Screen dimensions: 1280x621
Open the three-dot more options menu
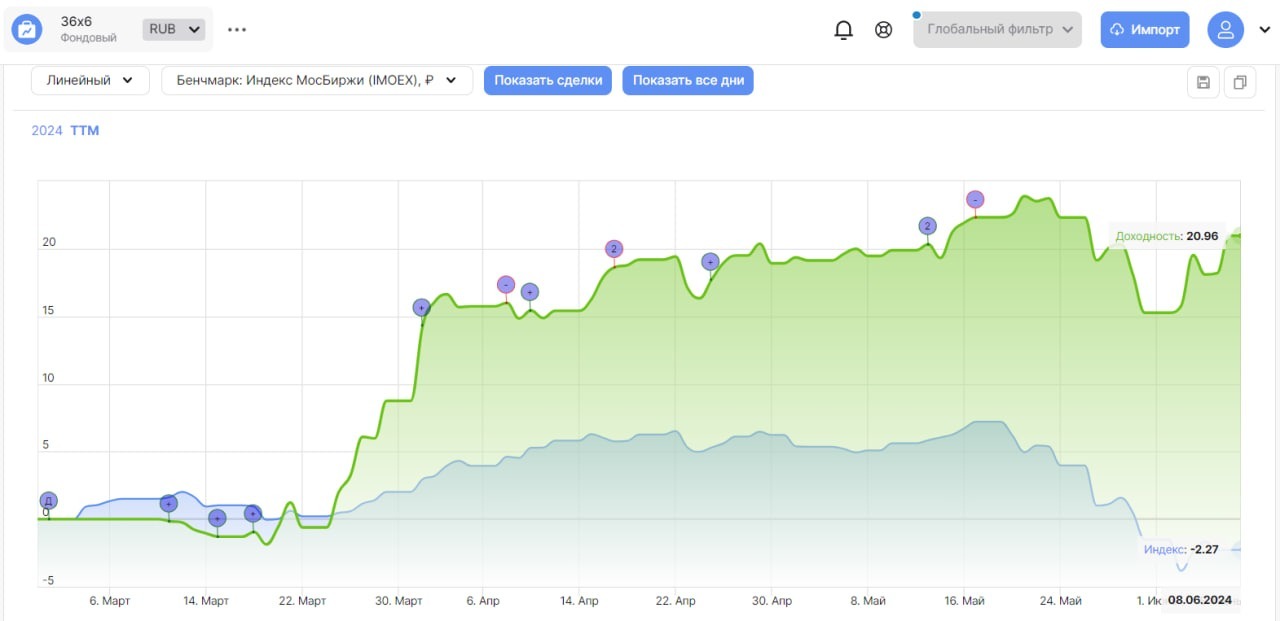[x=237, y=29]
